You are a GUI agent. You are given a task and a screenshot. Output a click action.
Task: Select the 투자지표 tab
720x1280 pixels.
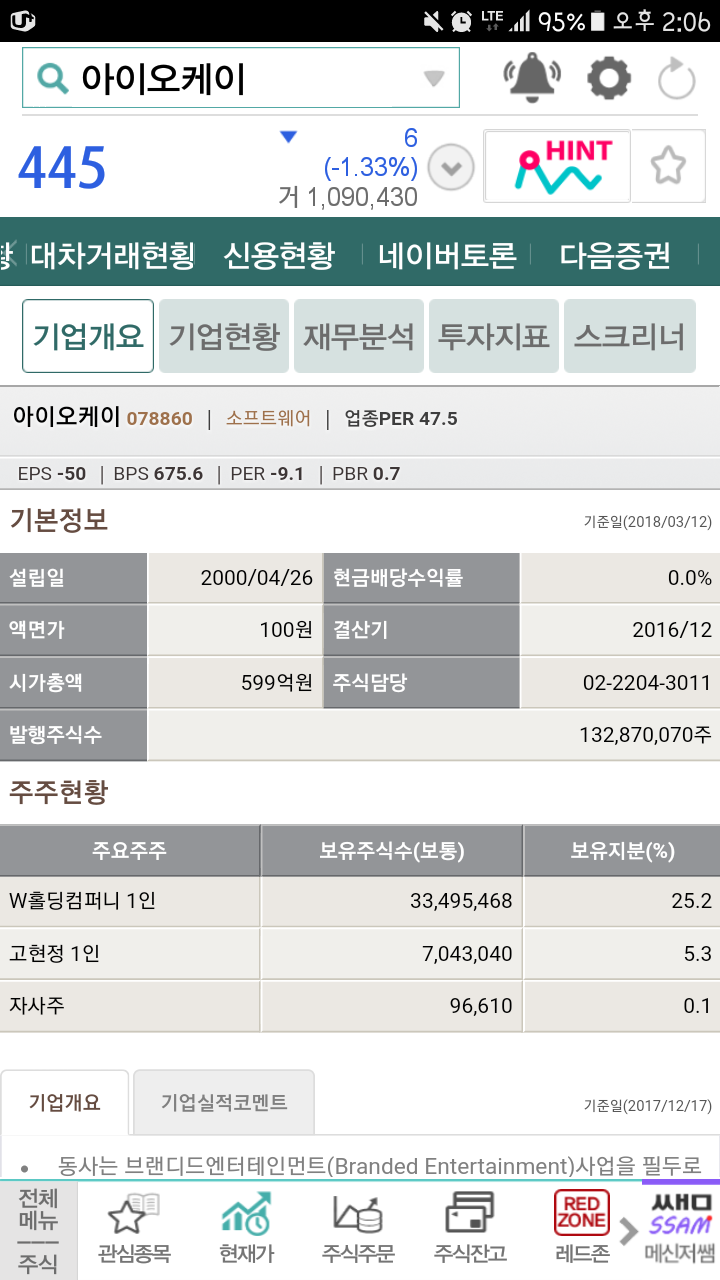tap(494, 336)
